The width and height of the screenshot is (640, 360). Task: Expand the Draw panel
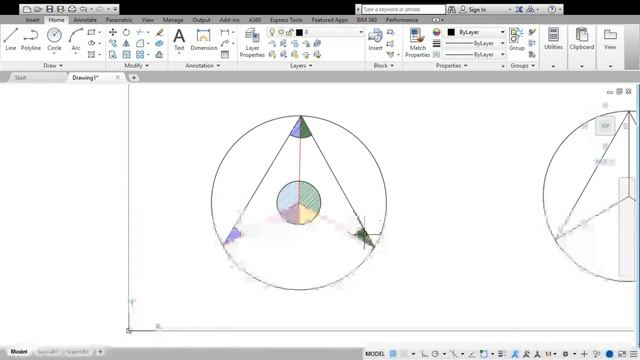[53, 66]
